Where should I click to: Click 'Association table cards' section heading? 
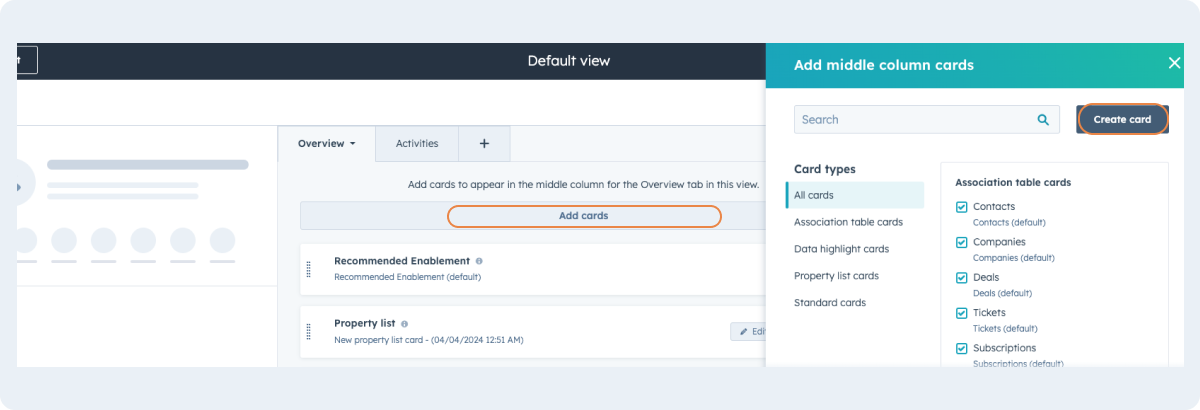coord(1013,183)
